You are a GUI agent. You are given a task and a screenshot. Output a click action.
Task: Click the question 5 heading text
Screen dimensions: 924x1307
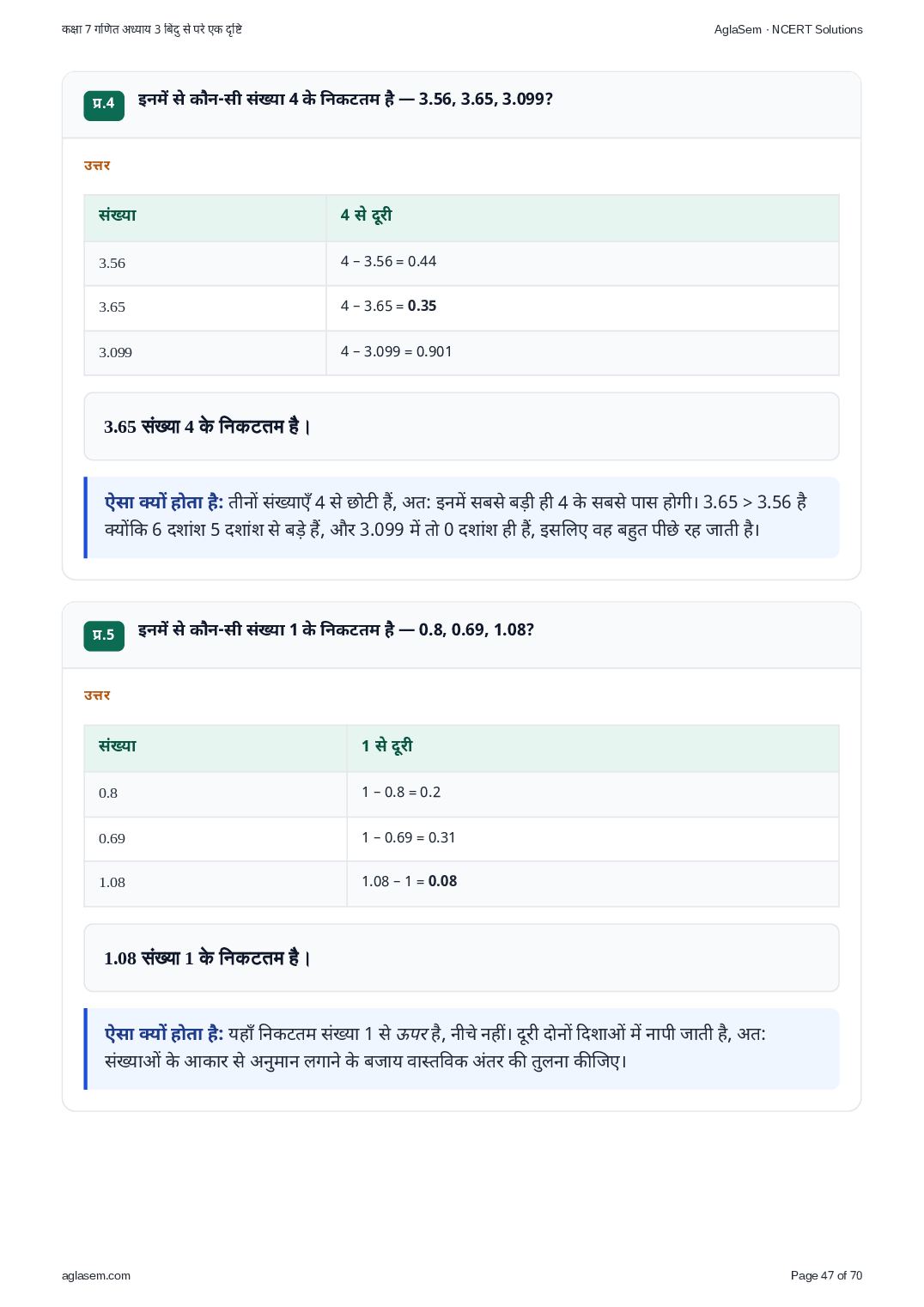[336, 629]
